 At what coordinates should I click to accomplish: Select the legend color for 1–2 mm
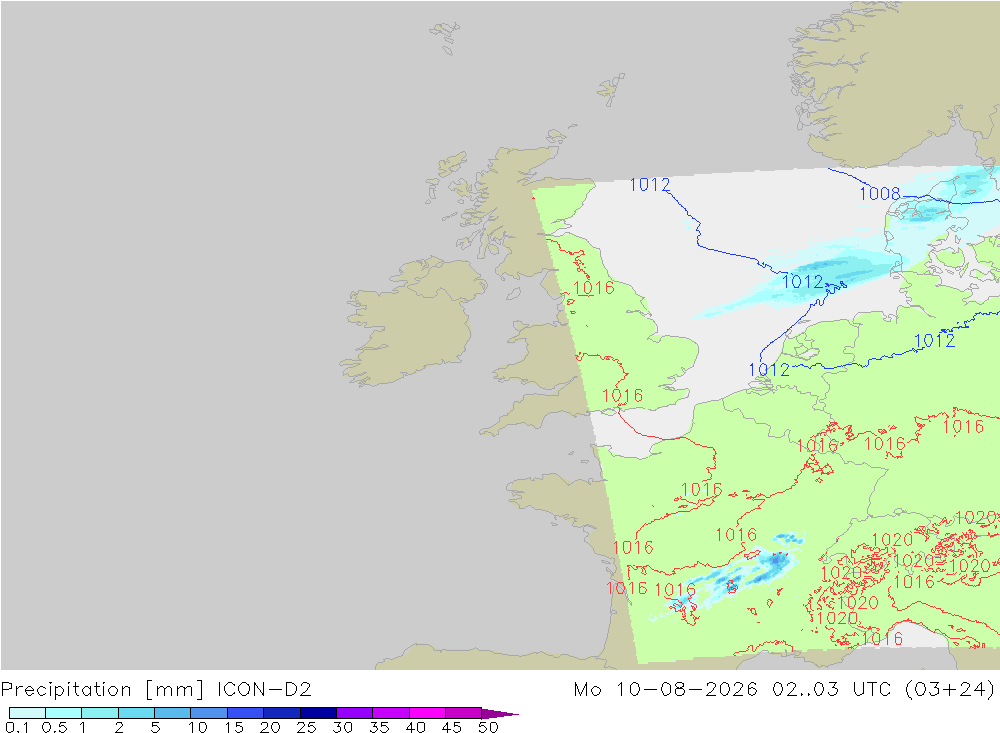point(99,713)
